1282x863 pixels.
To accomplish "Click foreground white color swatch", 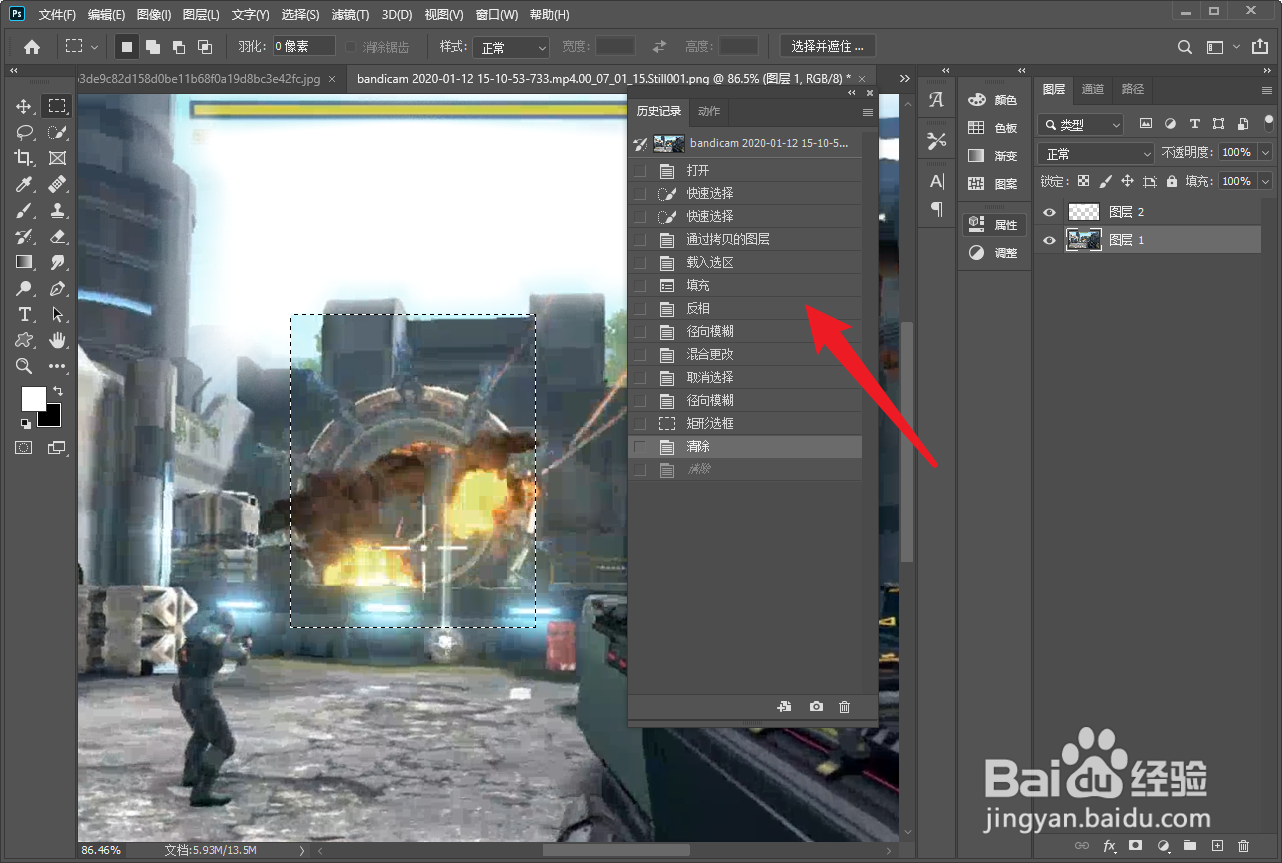I will [33, 398].
